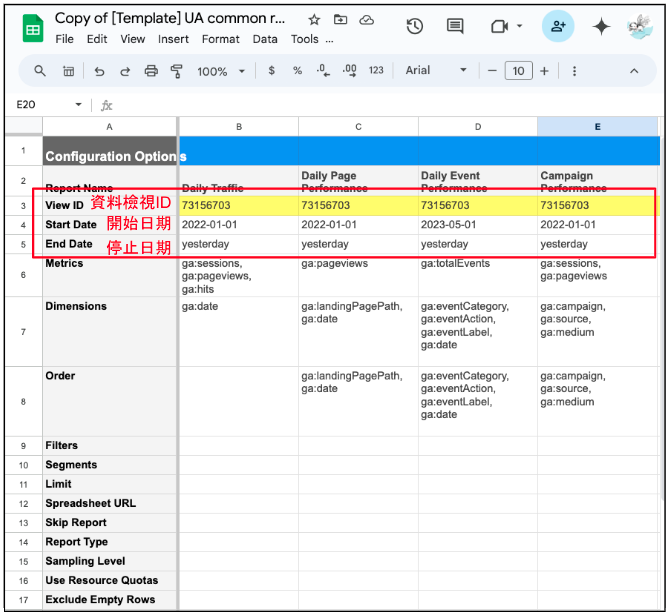The image size is (669, 615).
Task: Click the Move to folder icon
Action: (x=340, y=20)
